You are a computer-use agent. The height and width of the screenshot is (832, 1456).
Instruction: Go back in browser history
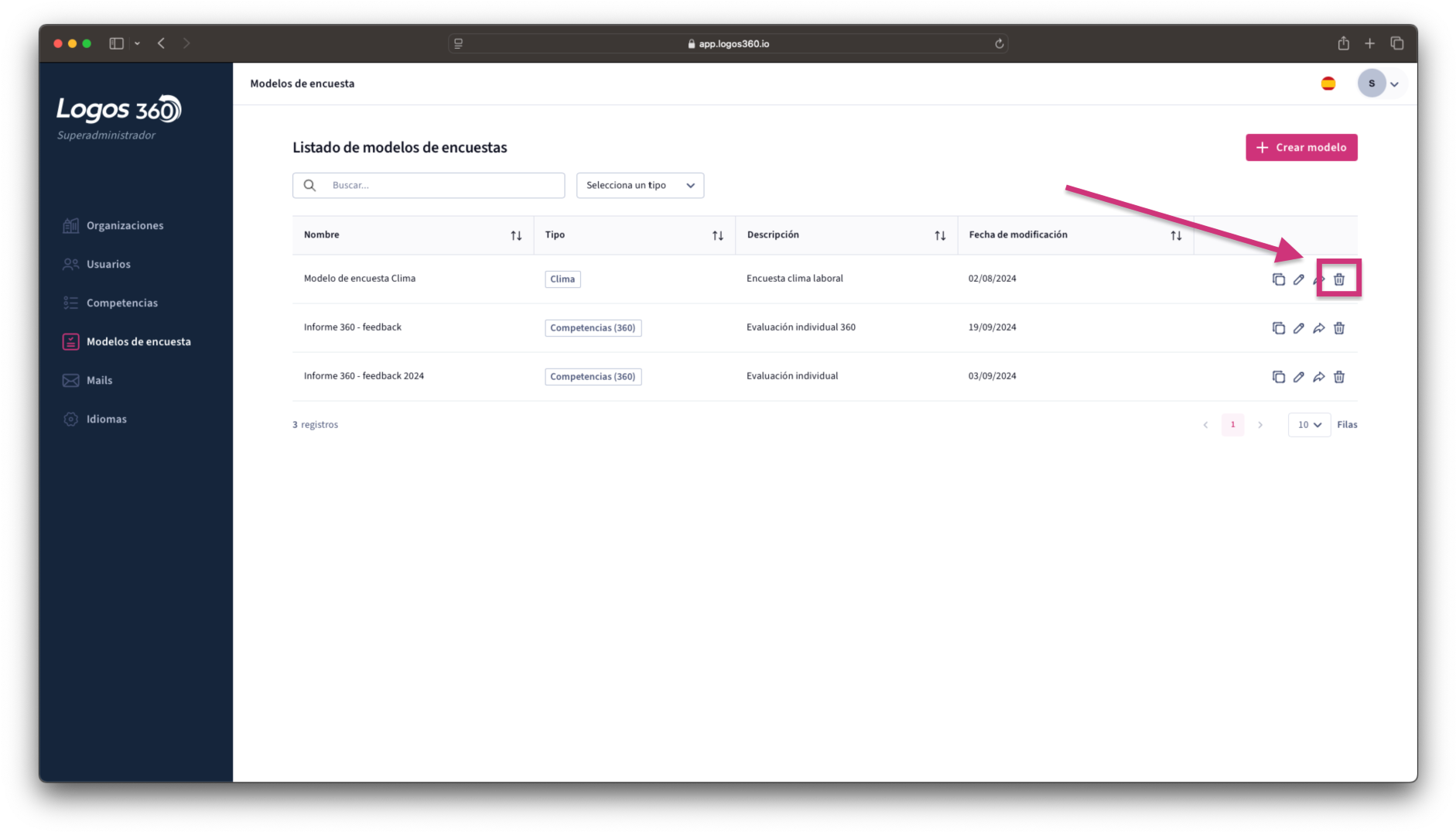(x=161, y=43)
